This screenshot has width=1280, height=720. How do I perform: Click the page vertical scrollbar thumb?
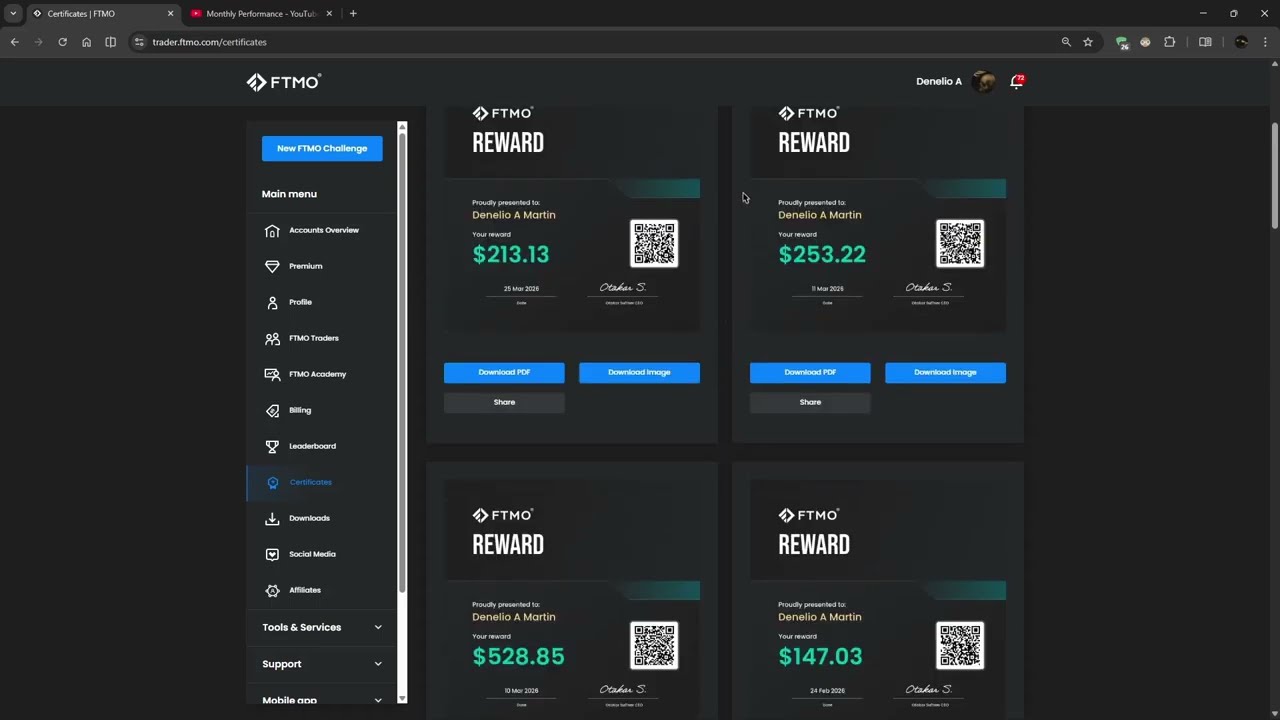[1274, 176]
